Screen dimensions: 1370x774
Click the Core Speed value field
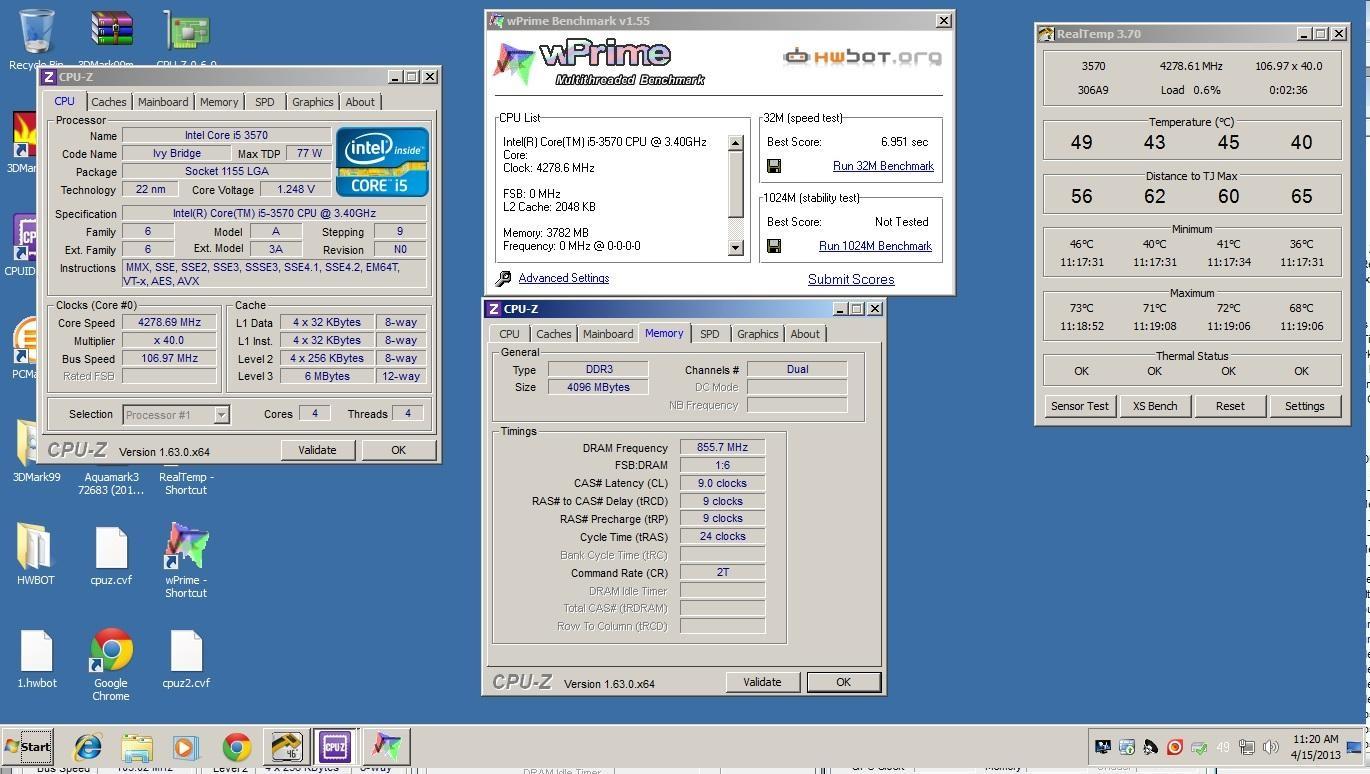tap(169, 323)
